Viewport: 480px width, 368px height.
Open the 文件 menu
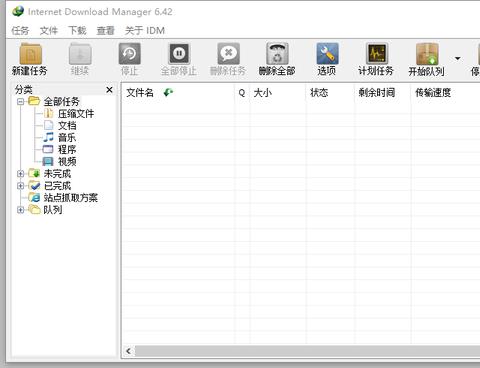[x=49, y=31]
